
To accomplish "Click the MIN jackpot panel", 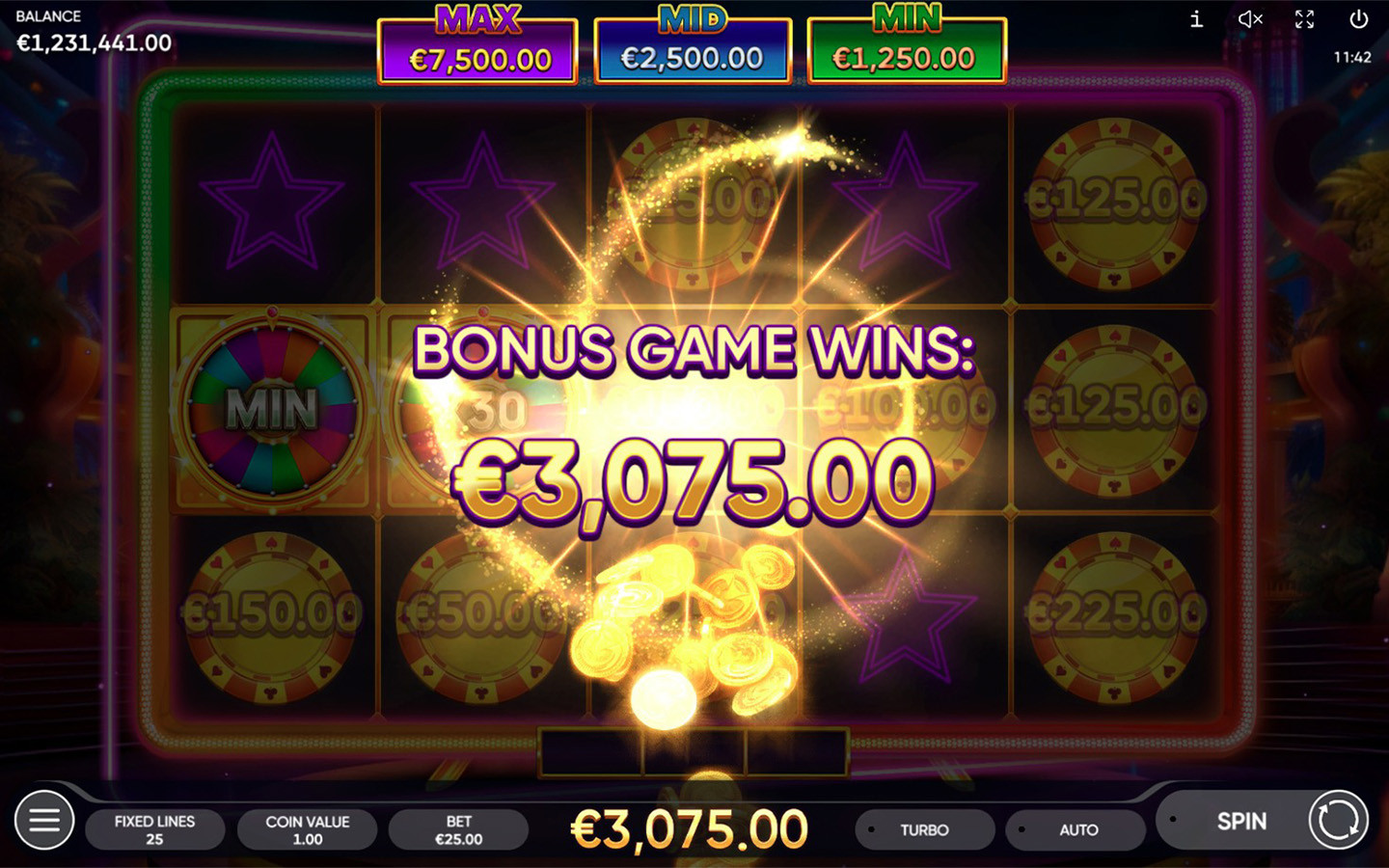I will point(907,50).
